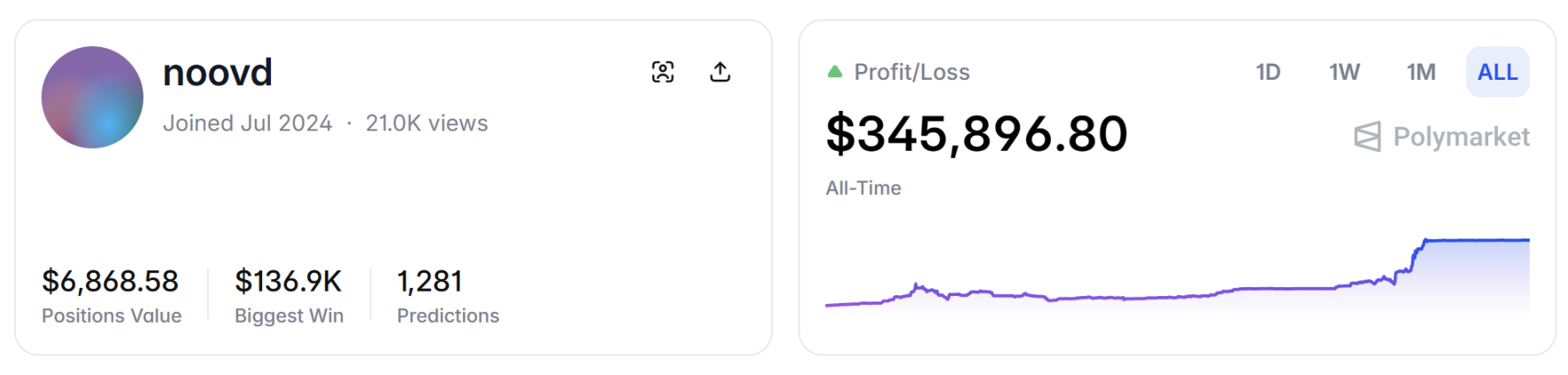Click the $6,868.58 positions value
The height and width of the screenshot is (375, 1568).
click(110, 281)
